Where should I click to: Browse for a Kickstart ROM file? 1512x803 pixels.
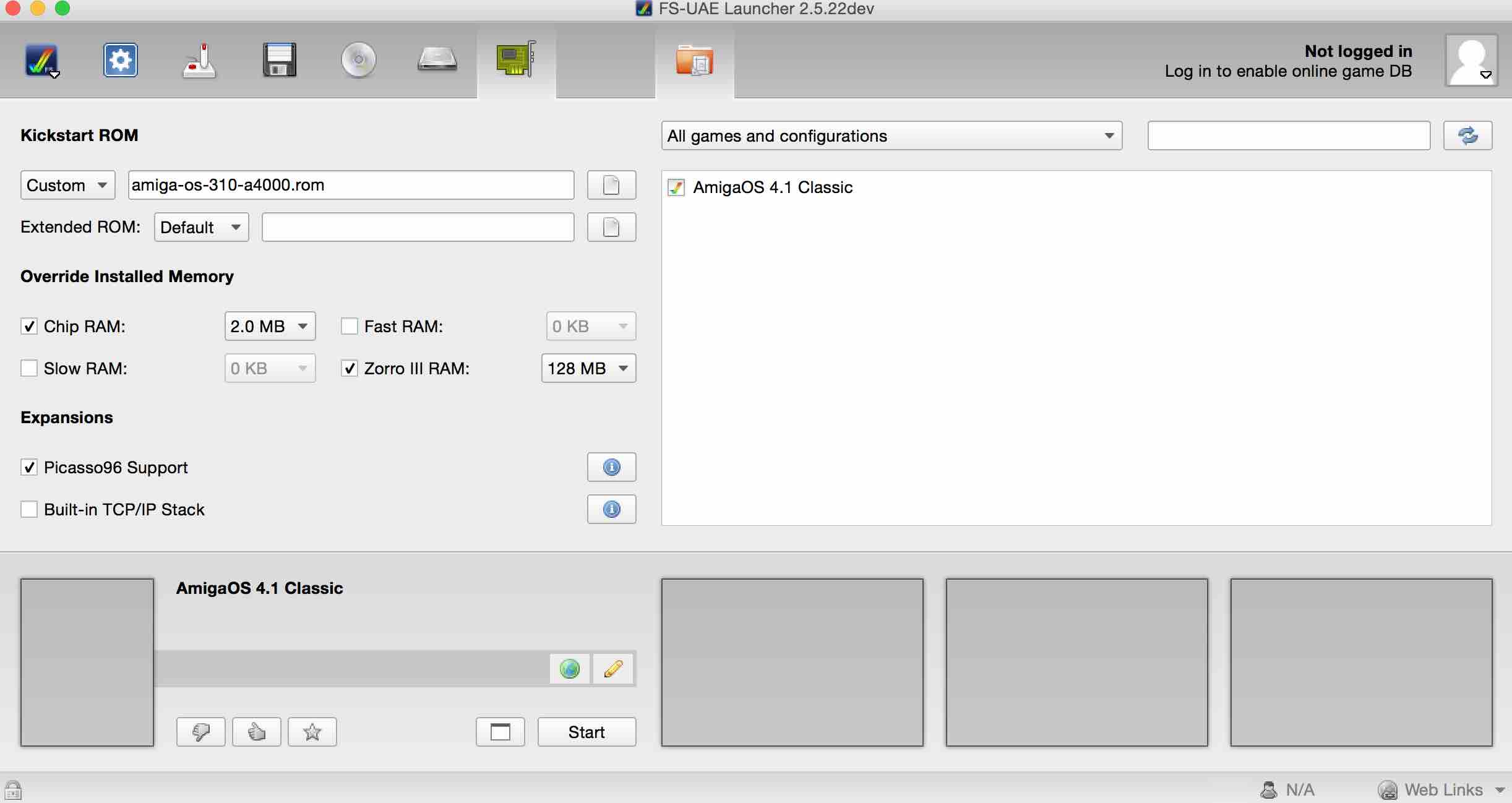click(611, 185)
